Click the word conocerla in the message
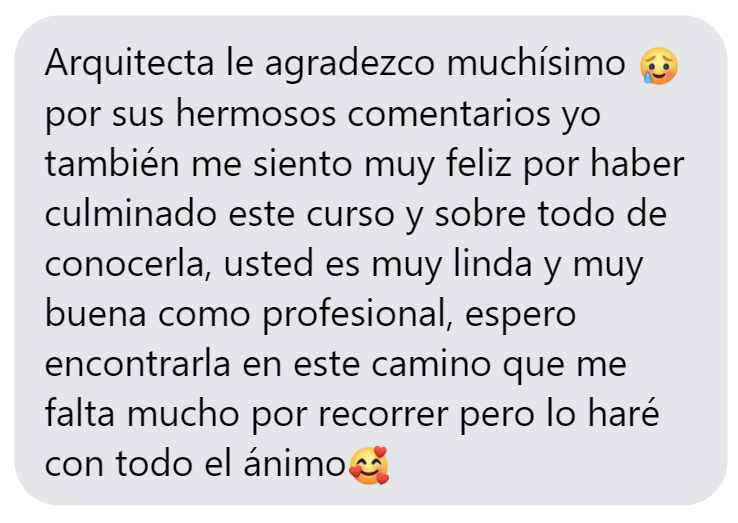 click(125, 264)
